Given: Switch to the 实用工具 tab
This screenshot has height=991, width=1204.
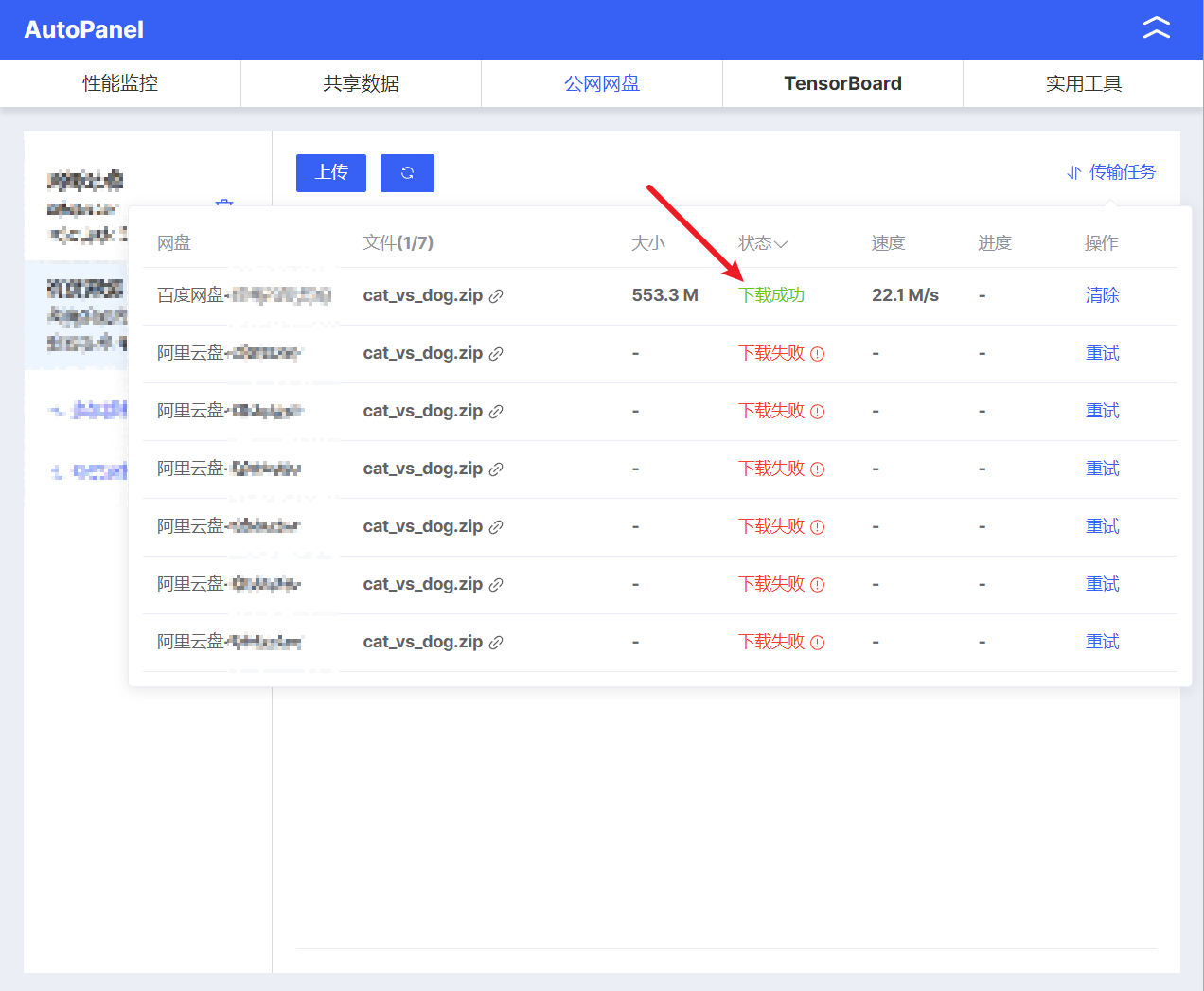Looking at the screenshot, I should tap(1083, 83).
